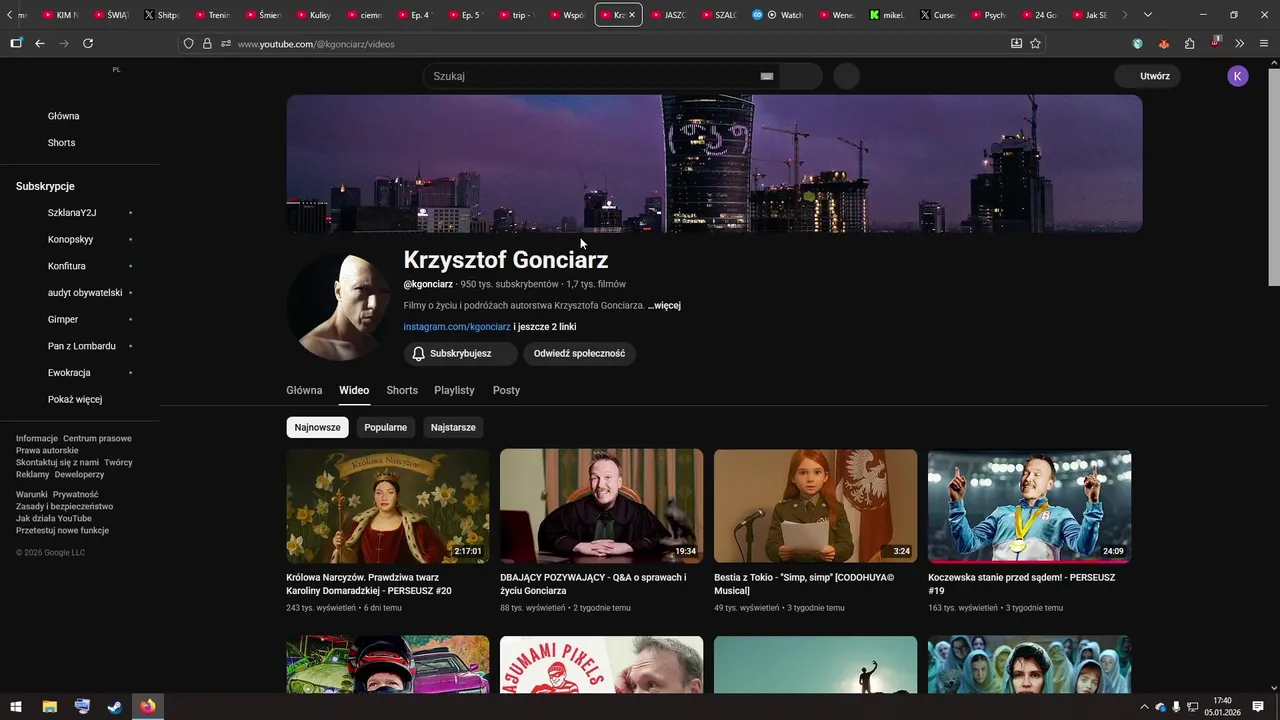Image resolution: width=1280 pixels, height=720 pixels.
Task: Click Prawa autorskie footer link
Action: pos(47,451)
